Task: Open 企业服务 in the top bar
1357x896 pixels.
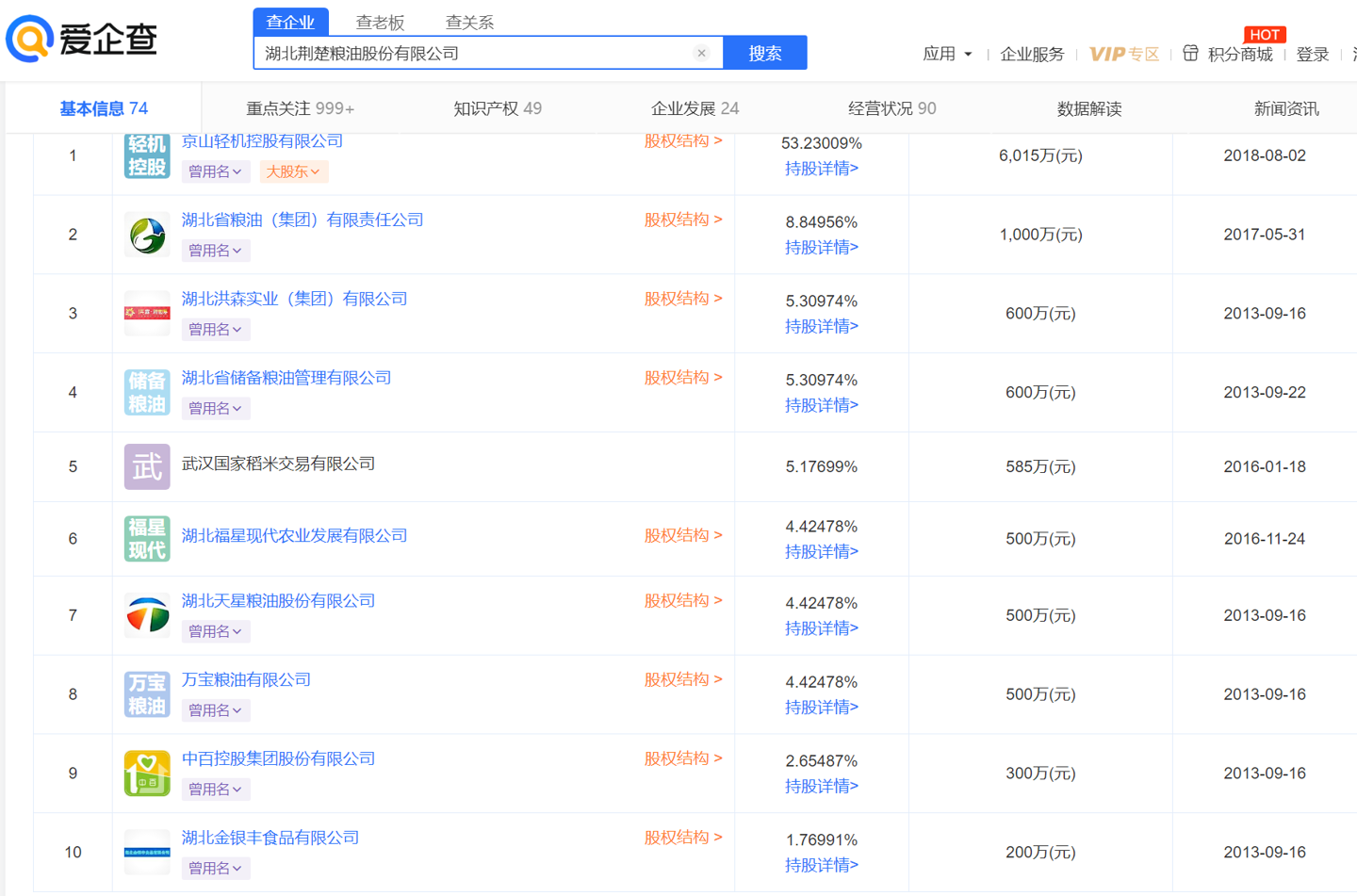Action: pyautogui.click(x=1032, y=54)
